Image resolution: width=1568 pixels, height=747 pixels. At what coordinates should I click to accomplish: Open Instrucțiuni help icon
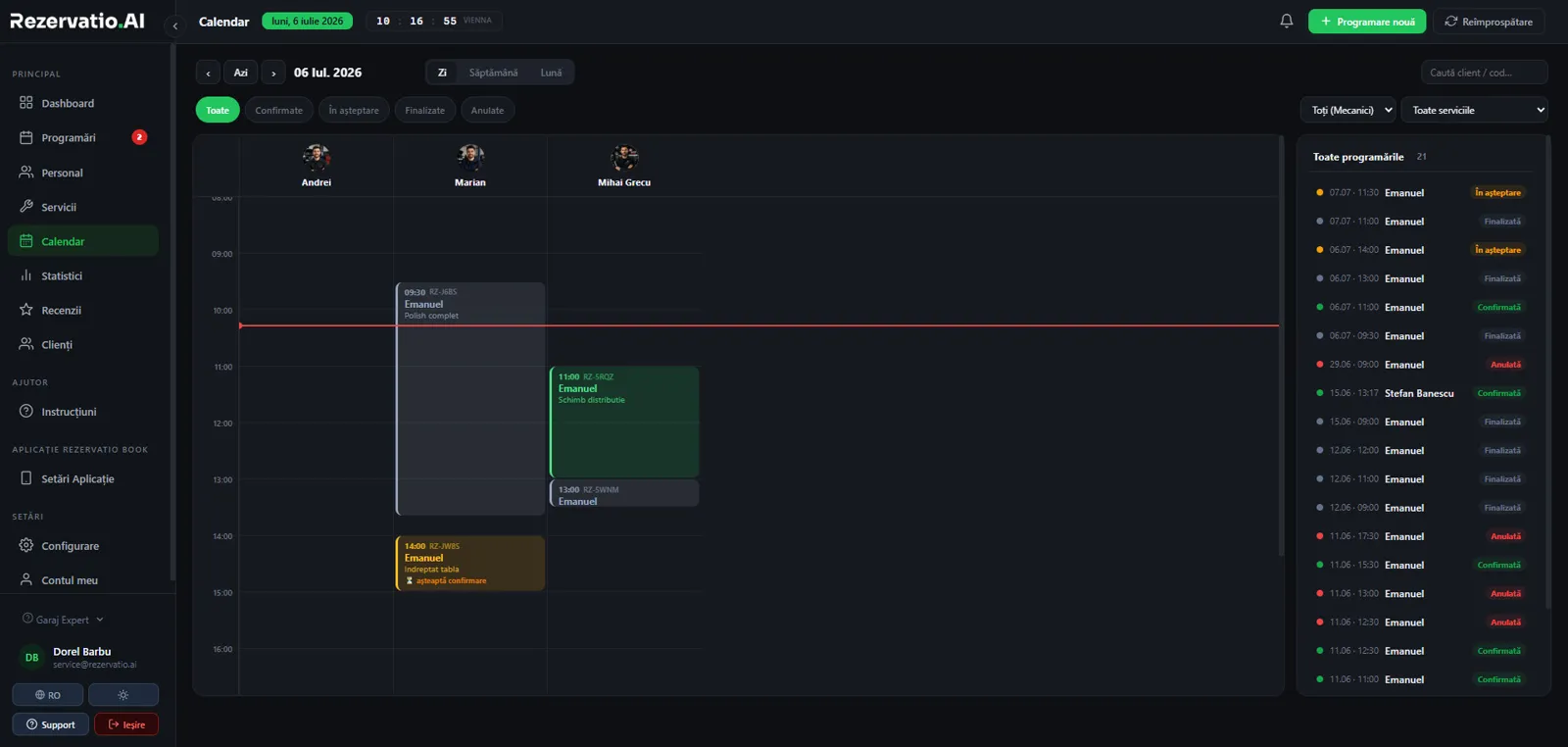pos(26,412)
